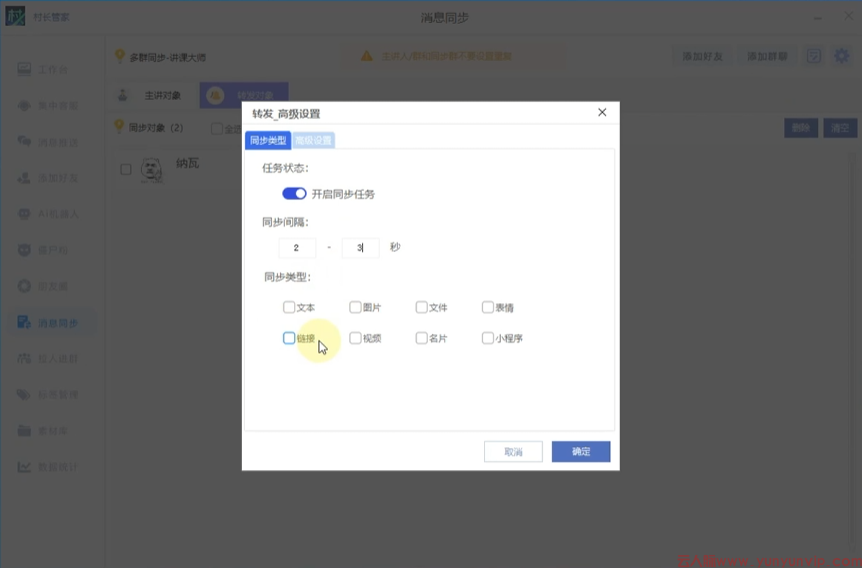
Task: Click the 确定 button
Action: (580, 452)
